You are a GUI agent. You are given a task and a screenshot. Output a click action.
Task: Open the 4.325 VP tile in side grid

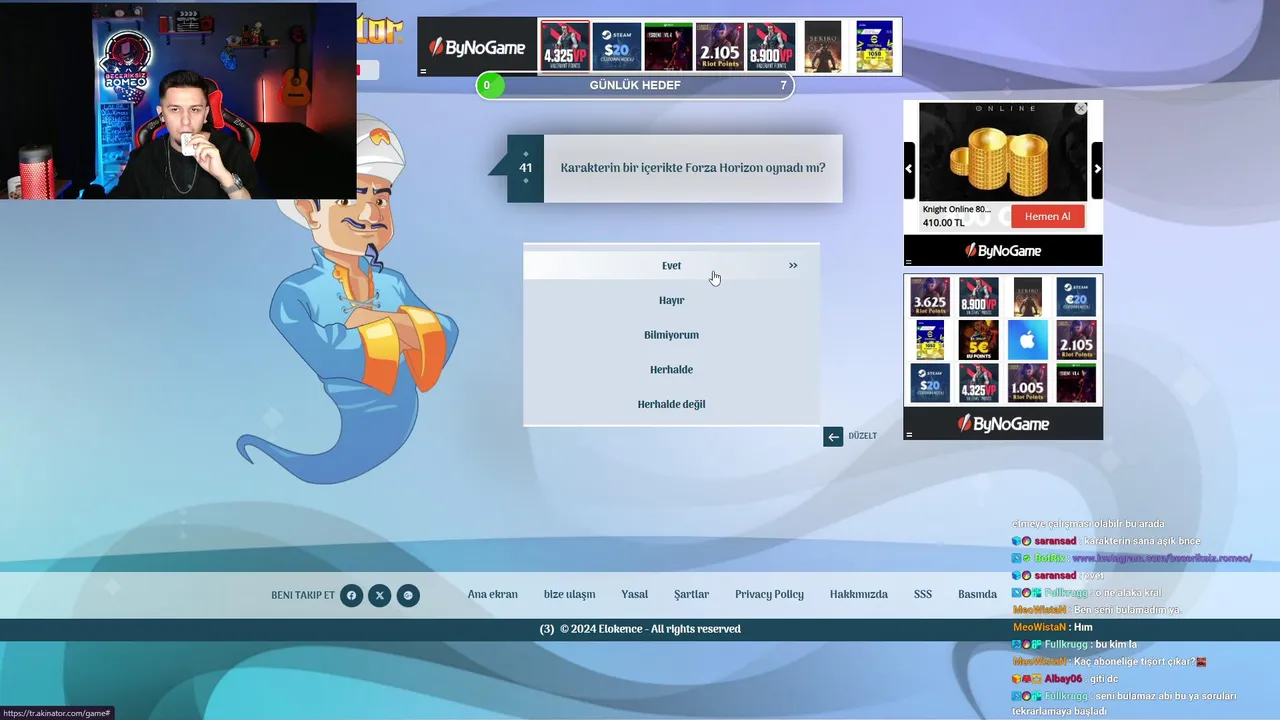[x=978, y=383]
